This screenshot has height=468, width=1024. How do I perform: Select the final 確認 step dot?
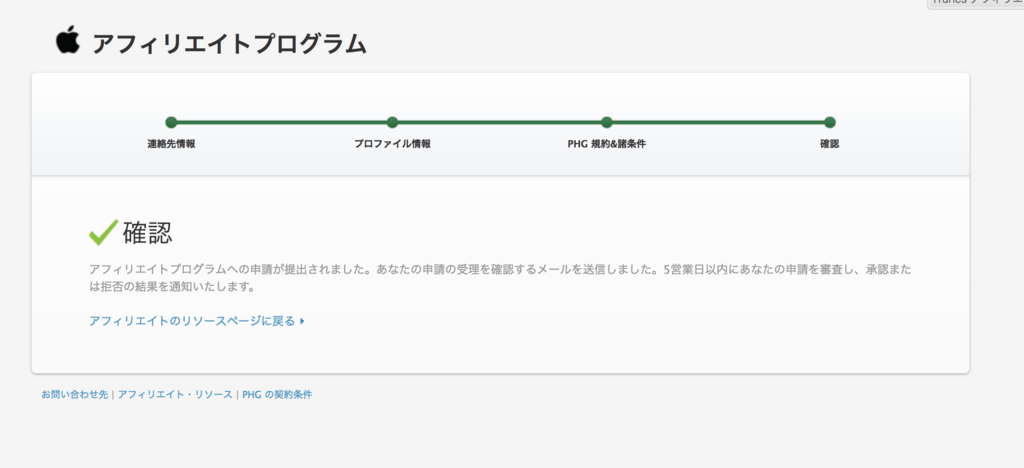tap(829, 122)
